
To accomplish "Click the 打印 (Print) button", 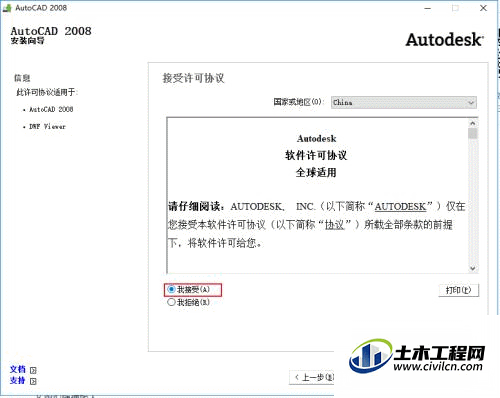I will tap(458, 290).
